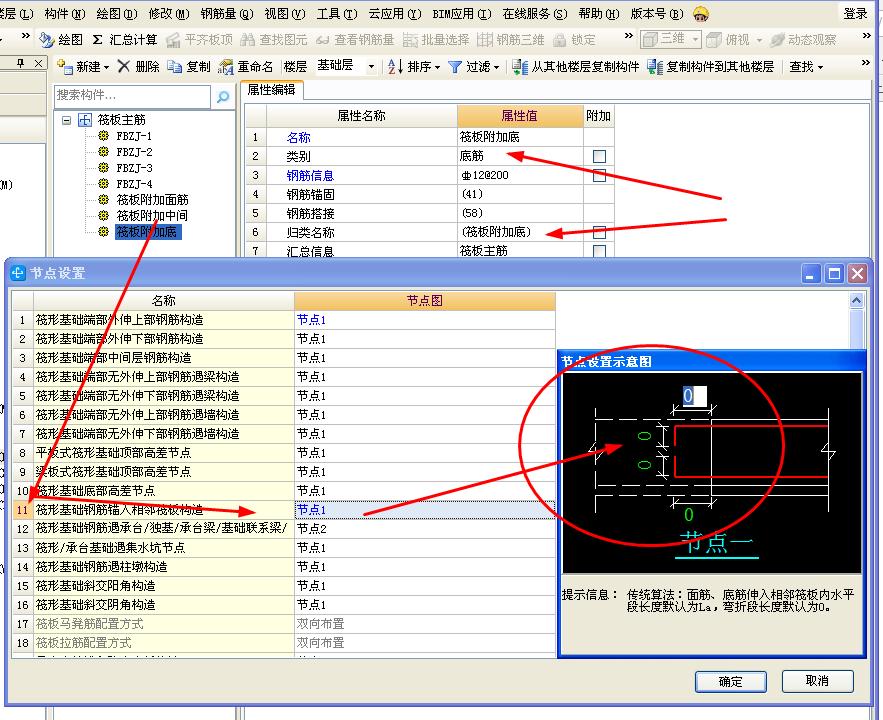Click the 重命名 rename icon
This screenshot has height=720, width=883.
225,66
